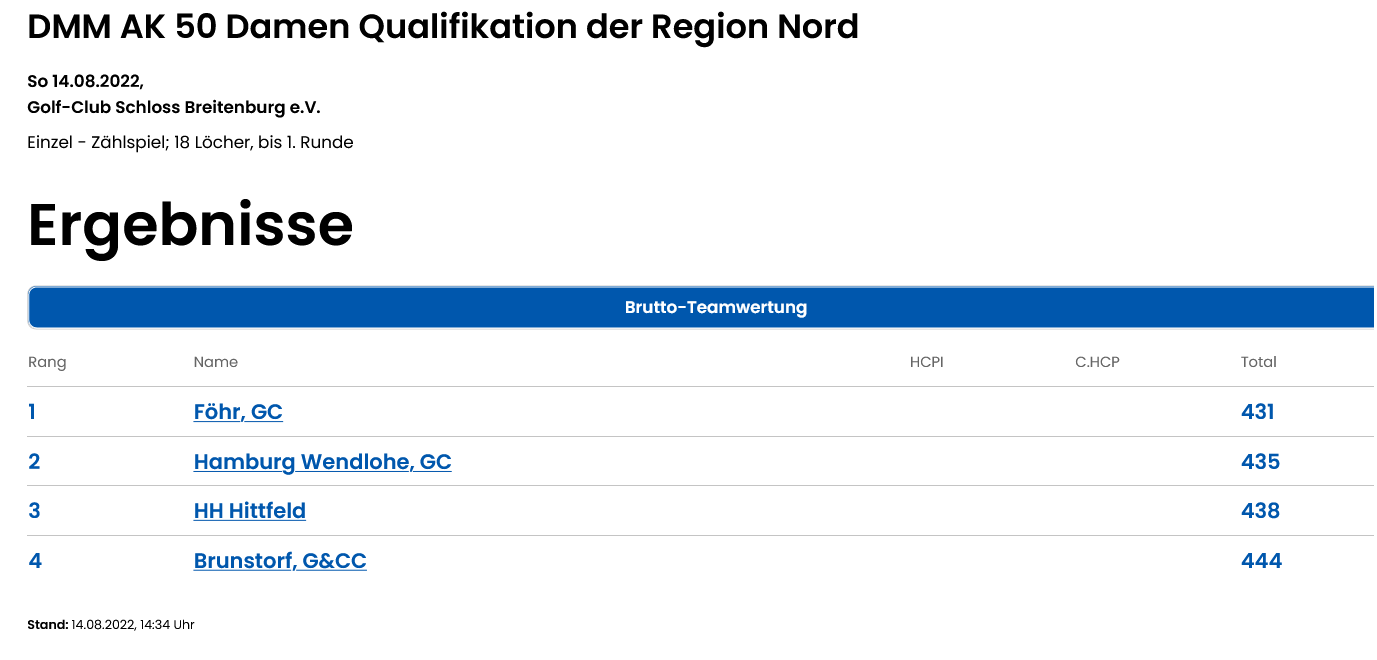The height and width of the screenshot is (660, 1377).
Task: Open the Brunstorf, G&CC team link
Action: (x=280, y=561)
